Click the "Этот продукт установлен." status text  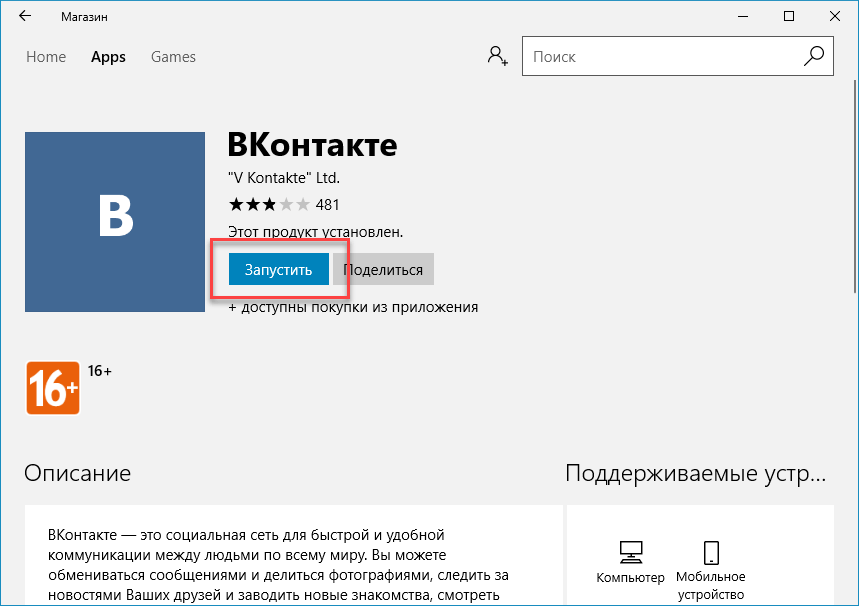click(316, 232)
